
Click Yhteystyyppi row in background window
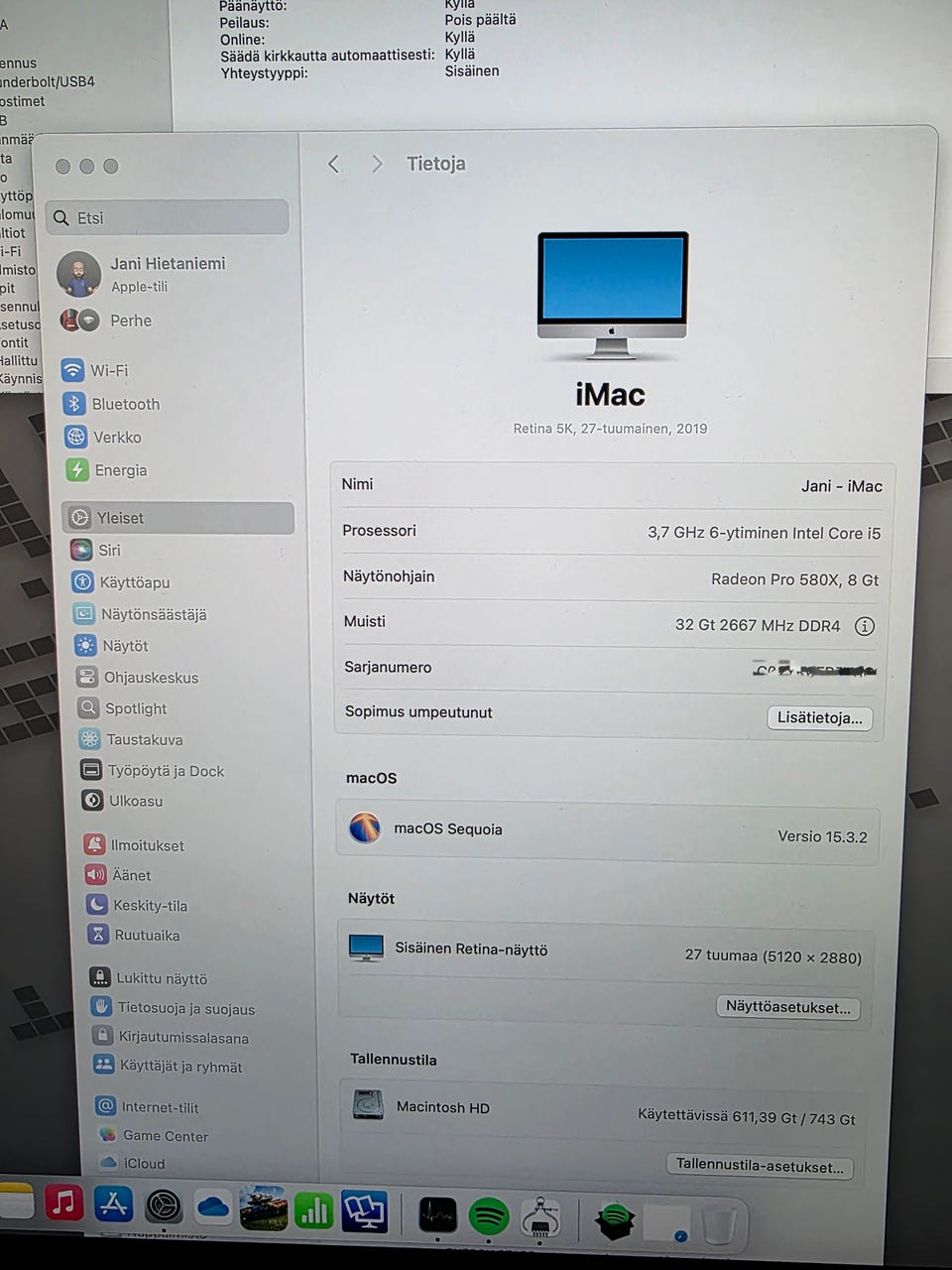coord(360,72)
